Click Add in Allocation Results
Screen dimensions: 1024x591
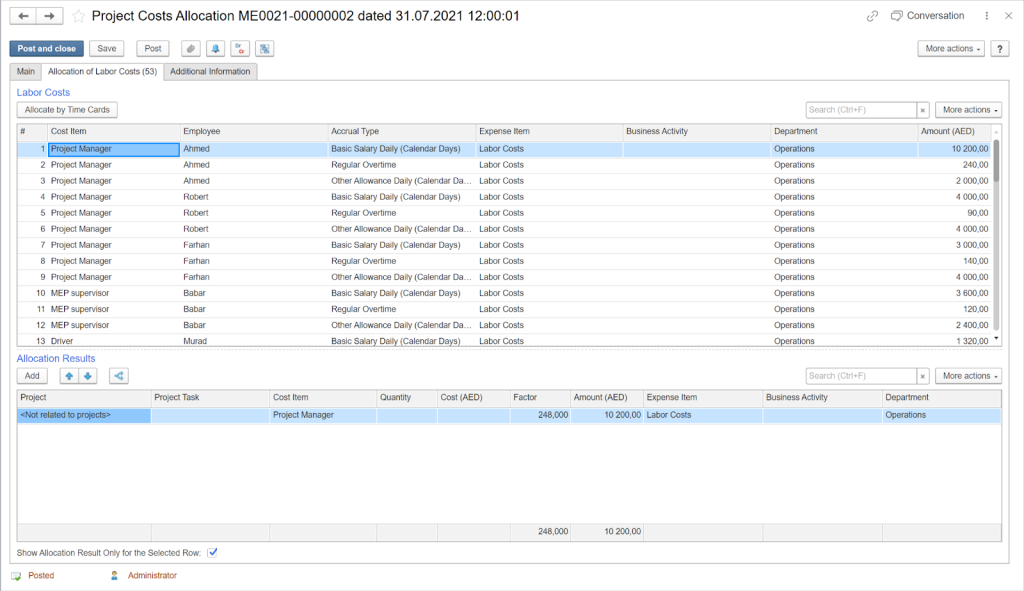pyautogui.click(x=32, y=375)
